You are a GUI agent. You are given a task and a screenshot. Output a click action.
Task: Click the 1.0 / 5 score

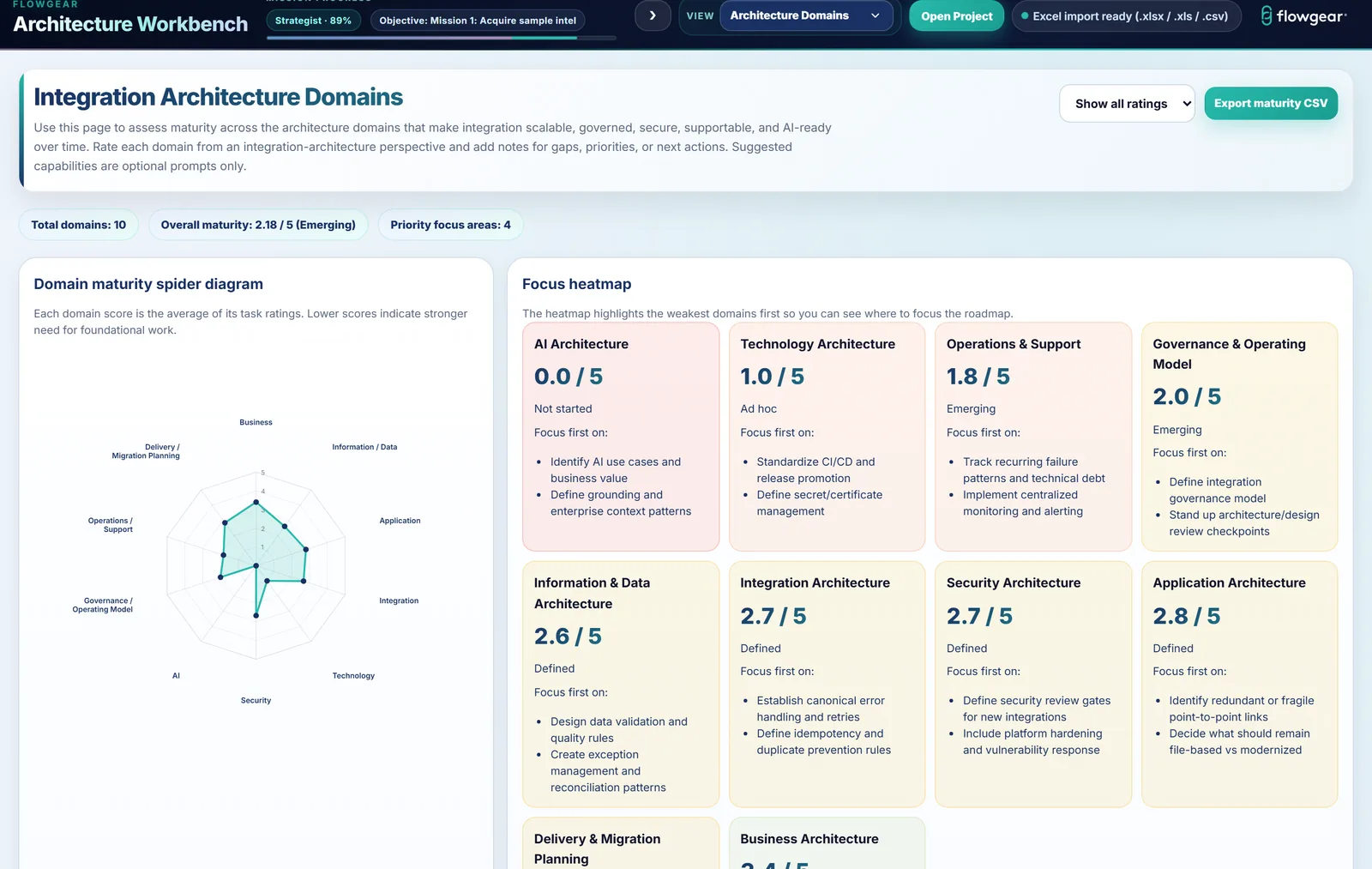773,377
